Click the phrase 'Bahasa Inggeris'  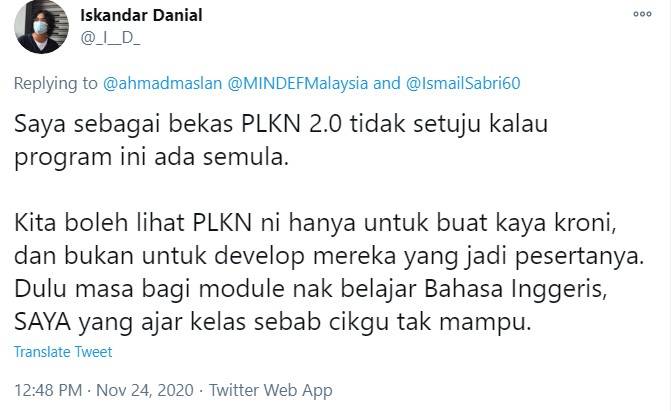coord(514,289)
